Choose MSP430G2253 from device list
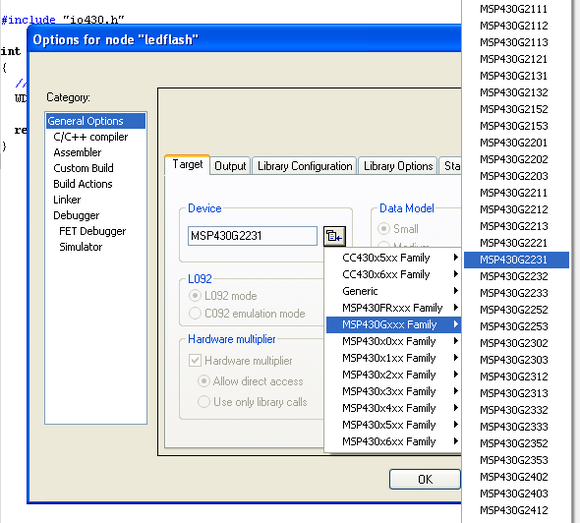580x523 pixels. click(x=516, y=326)
